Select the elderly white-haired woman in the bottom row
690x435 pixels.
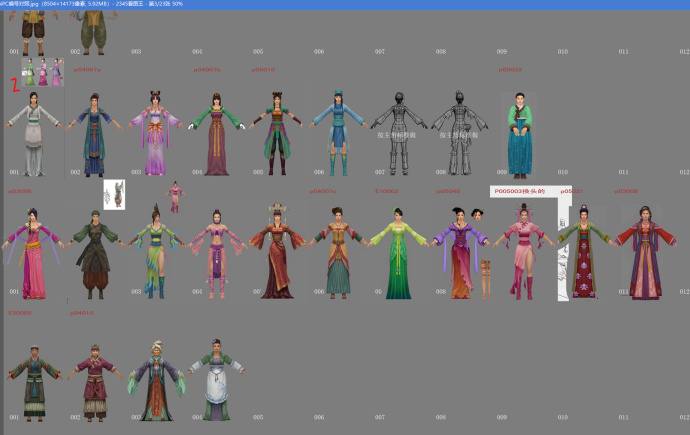coord(153,378)
